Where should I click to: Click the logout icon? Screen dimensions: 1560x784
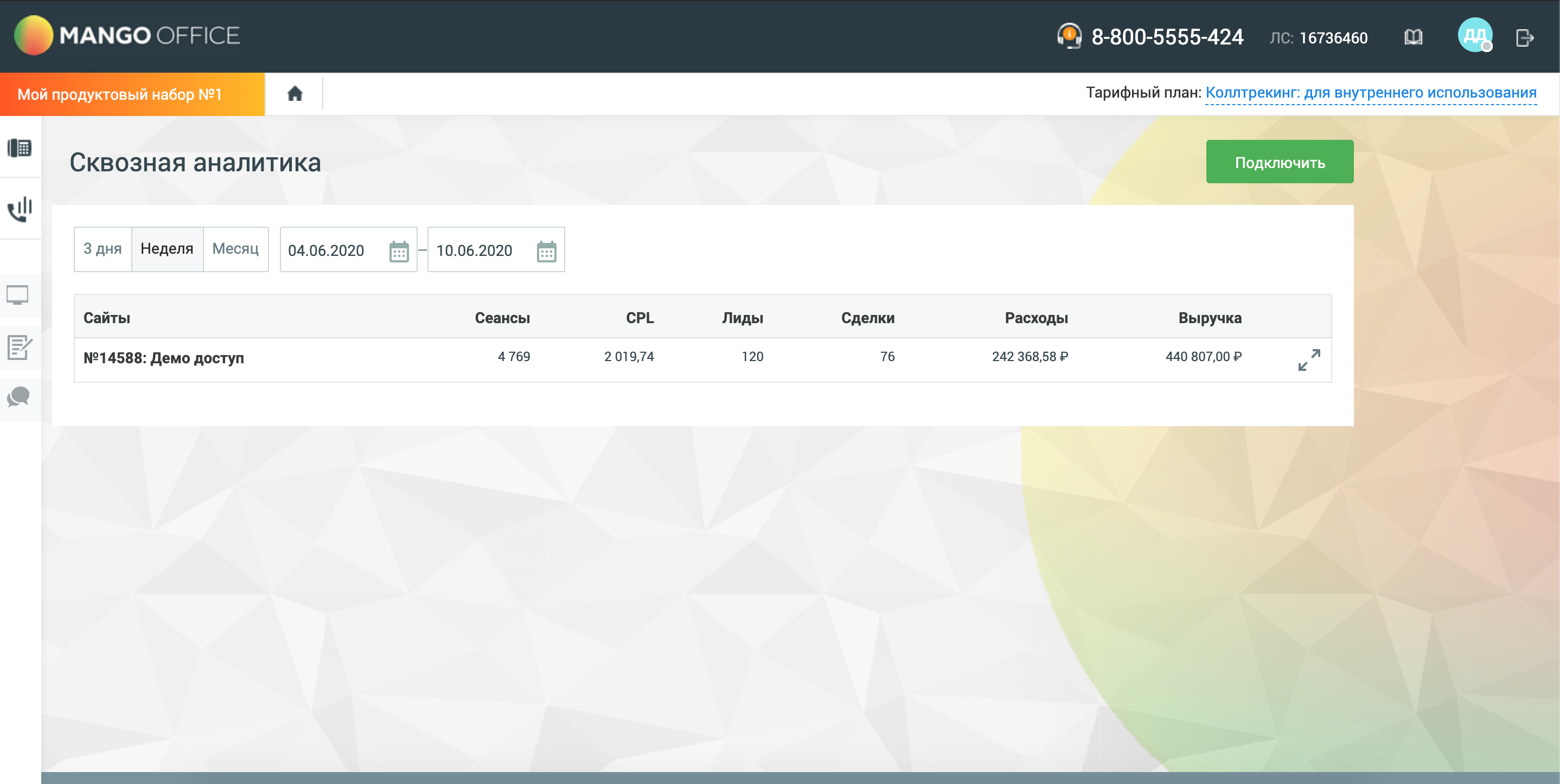[1524, 37]
